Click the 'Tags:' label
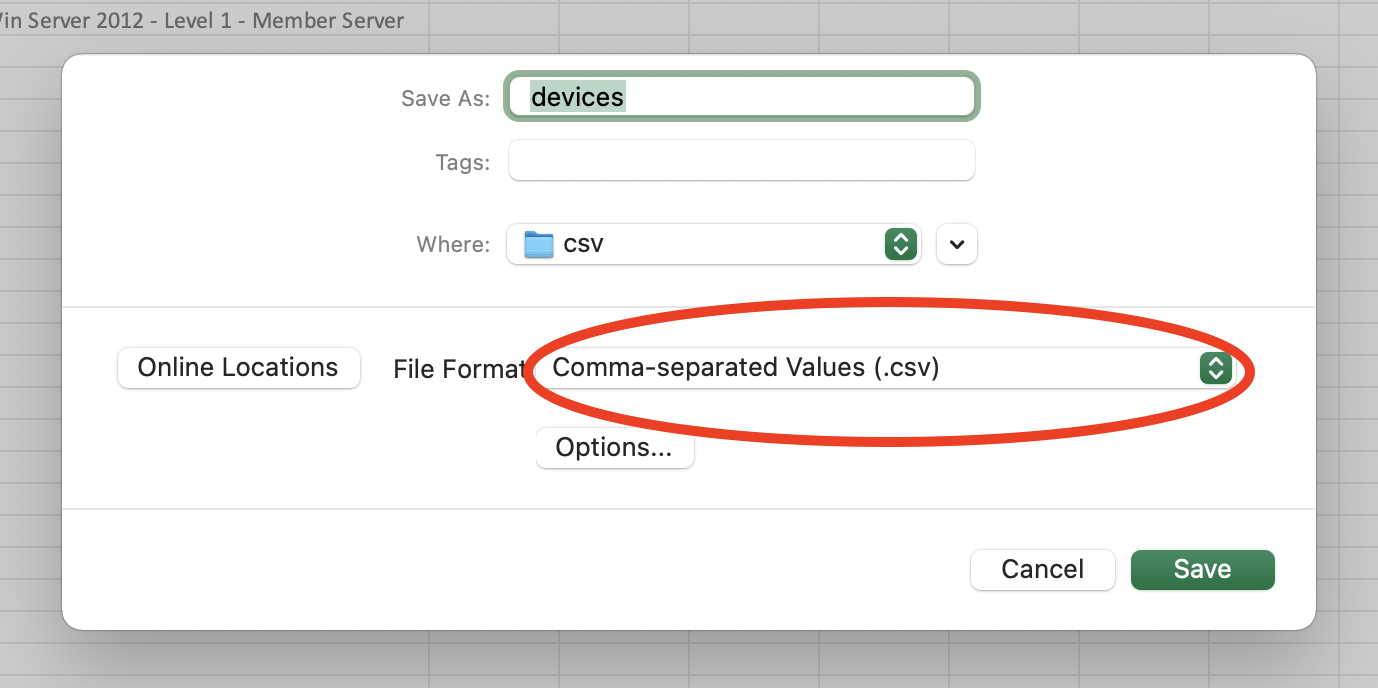This screenshot has width=1378, height=688. pos(462,162)
